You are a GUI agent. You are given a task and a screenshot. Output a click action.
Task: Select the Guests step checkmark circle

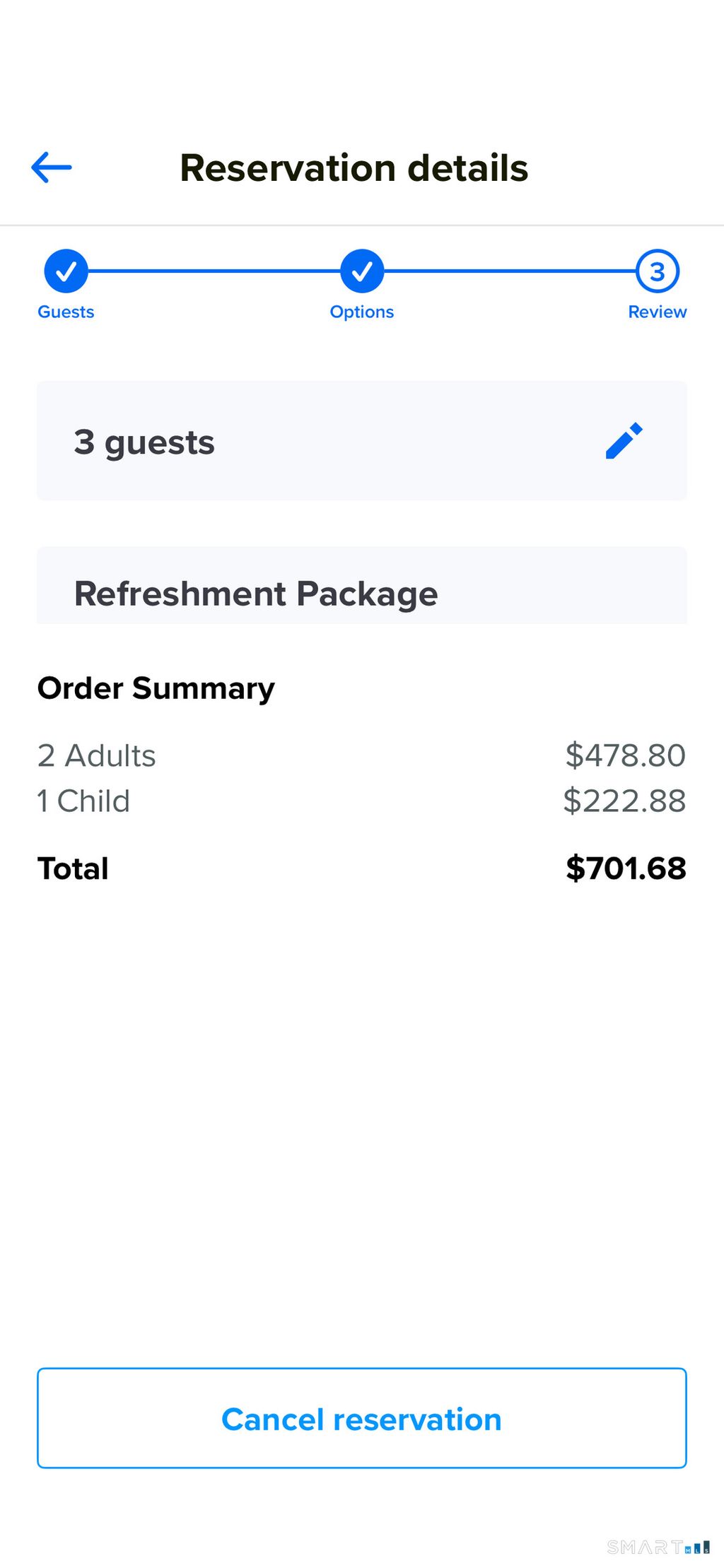tap(66, 271)
